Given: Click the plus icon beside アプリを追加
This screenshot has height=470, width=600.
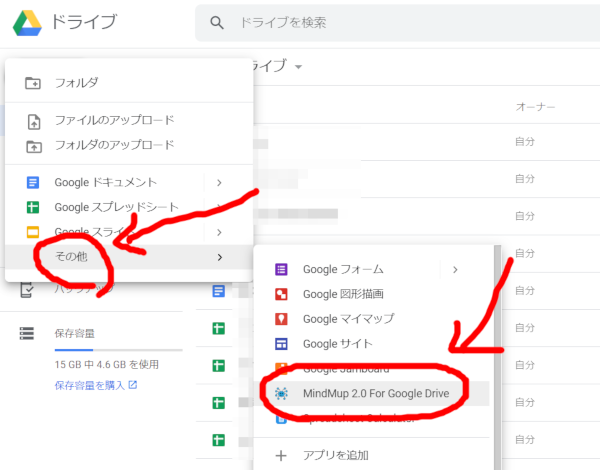Looking at the screenshot, I should [x=281, y=455].
